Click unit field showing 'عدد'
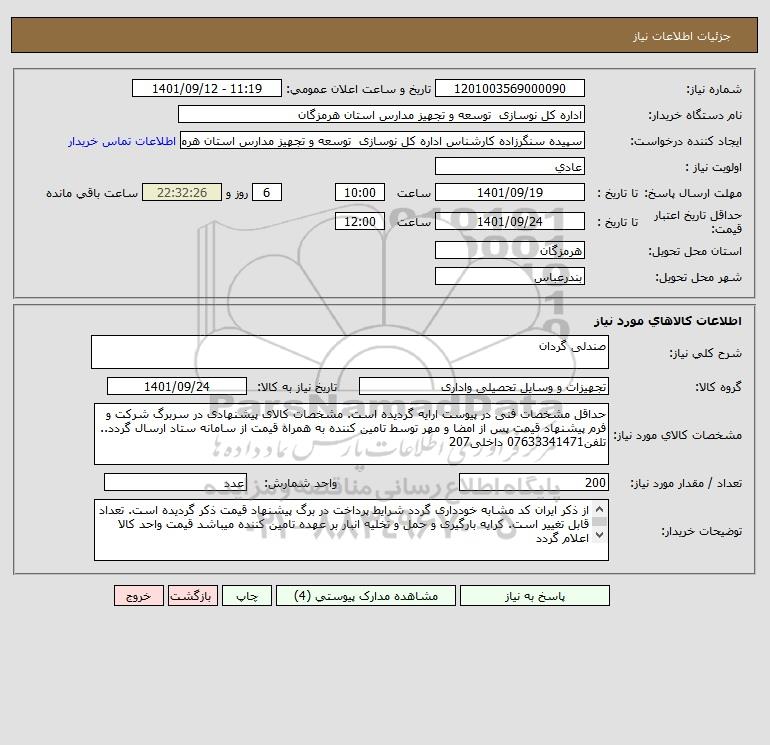The image size is (770, 745). pyautogui.click(x=175, y=482)
